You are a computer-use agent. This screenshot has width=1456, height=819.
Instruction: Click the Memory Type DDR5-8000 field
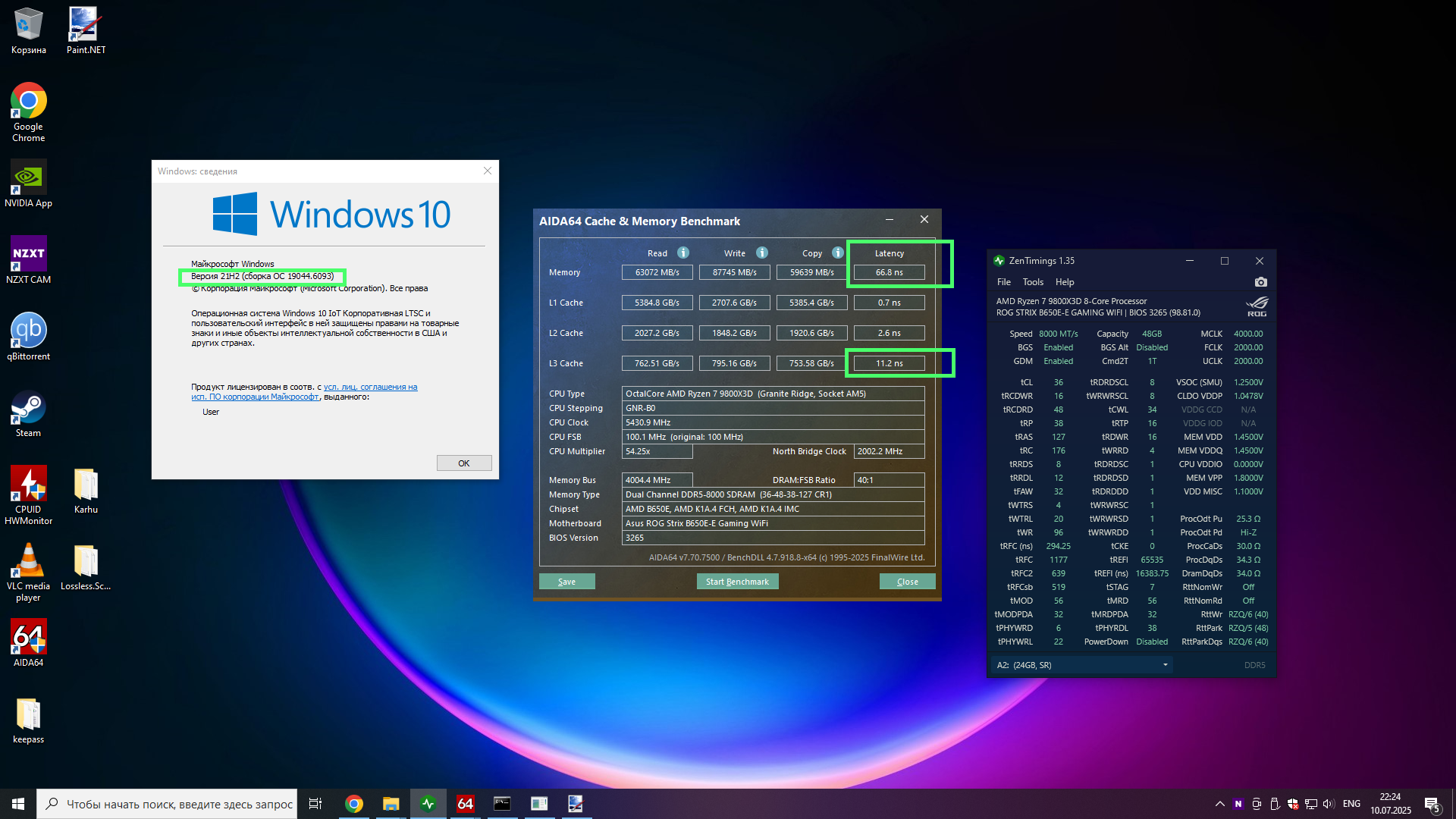tap(773, 494)
